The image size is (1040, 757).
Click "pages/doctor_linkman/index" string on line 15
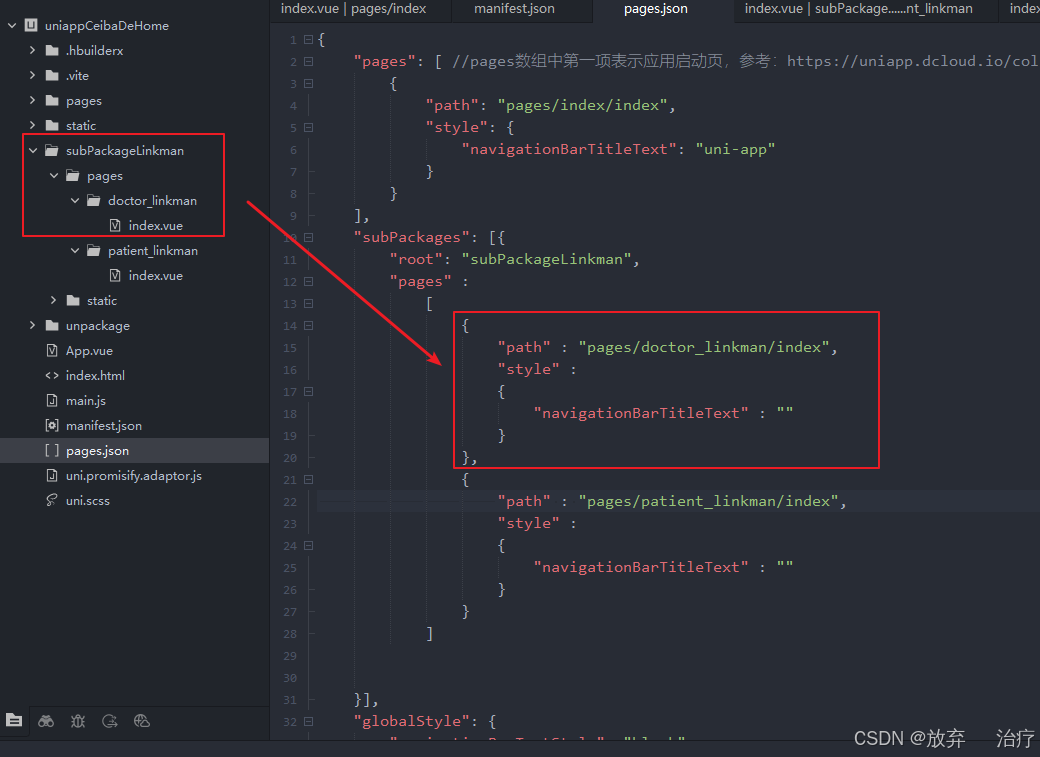point(704,347)
